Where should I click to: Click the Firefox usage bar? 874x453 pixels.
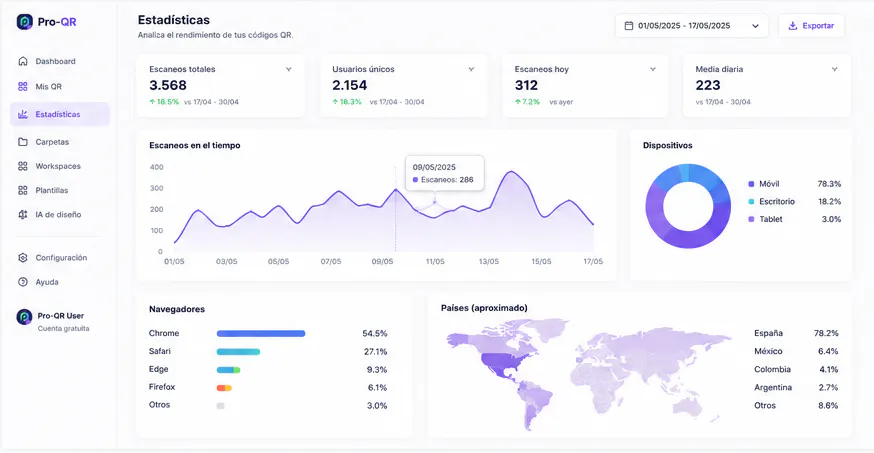tap(224, 388)
